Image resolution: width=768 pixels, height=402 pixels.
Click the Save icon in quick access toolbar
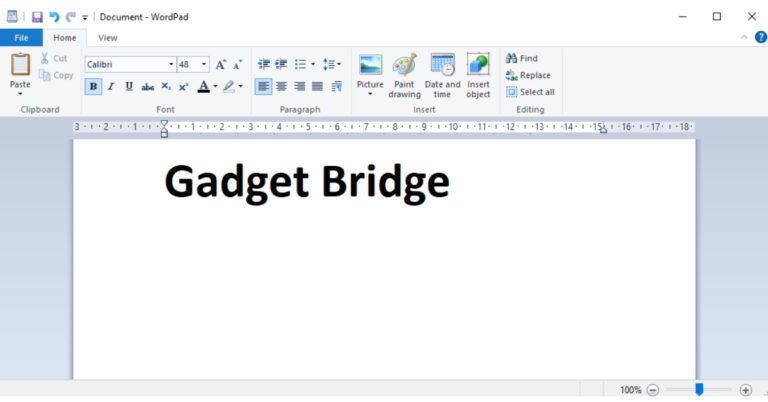pos(37,17)
